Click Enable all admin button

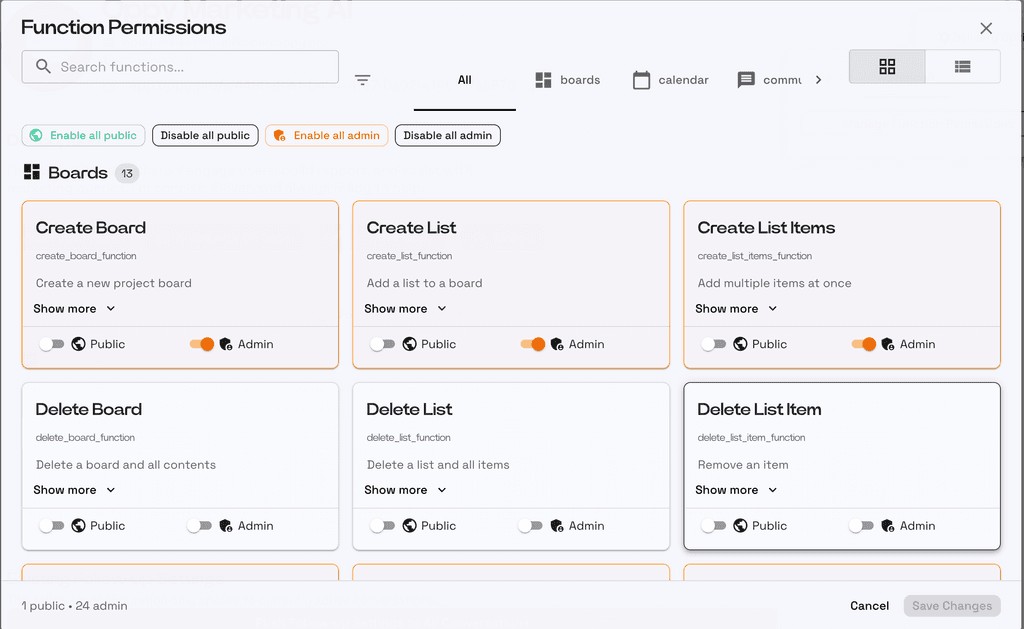[327, 135]
